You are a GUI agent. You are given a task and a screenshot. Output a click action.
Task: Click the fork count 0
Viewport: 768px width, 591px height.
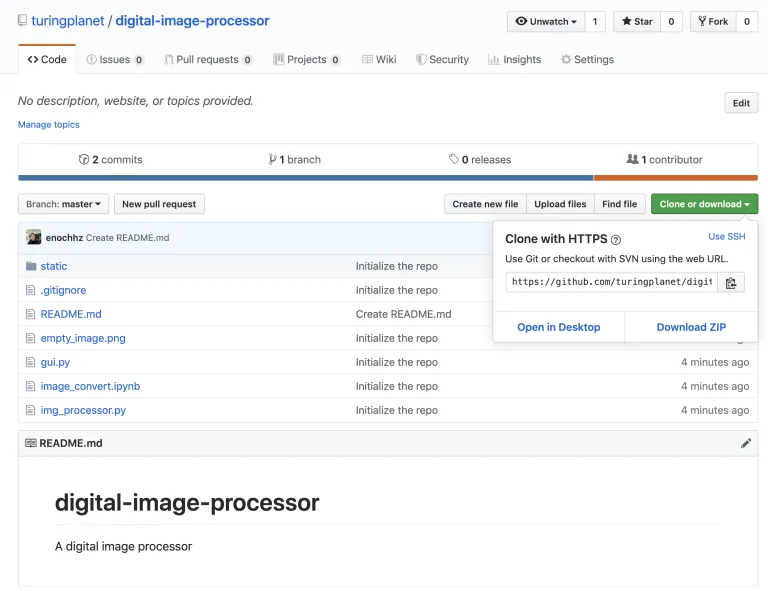pyautogui.click(x=747, y=22)
